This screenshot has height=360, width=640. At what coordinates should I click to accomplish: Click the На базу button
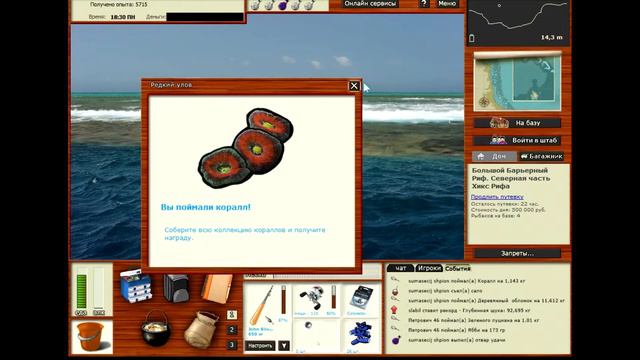tap(517, 123)
